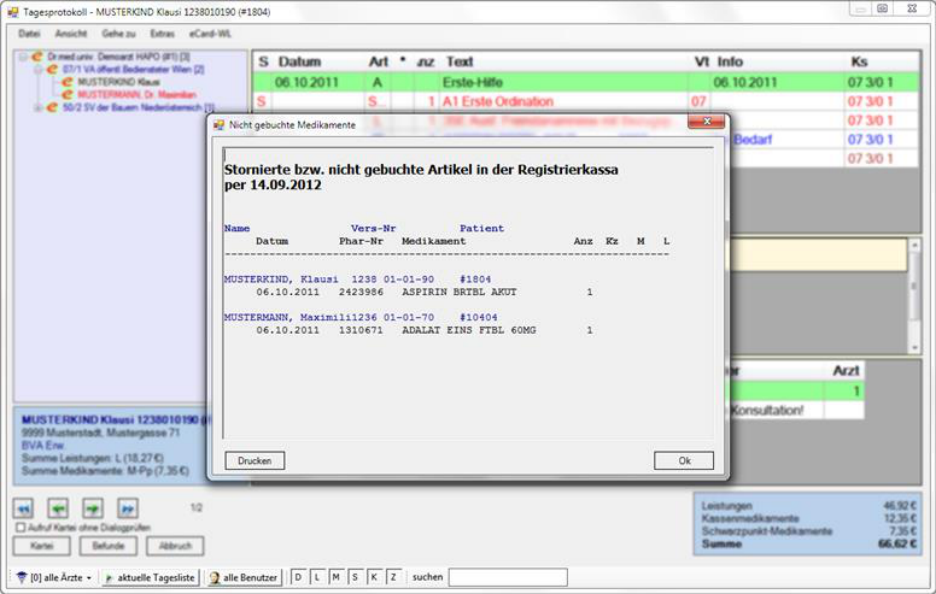Screen dimensions: 936x594
Task: Click the Bedarf text in protocol table
Action: [x=752, y=140]
